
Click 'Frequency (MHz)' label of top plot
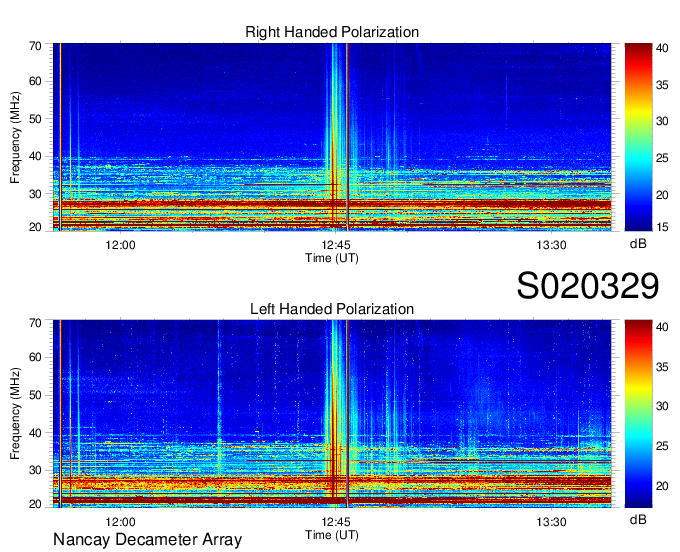click(15, 137)
